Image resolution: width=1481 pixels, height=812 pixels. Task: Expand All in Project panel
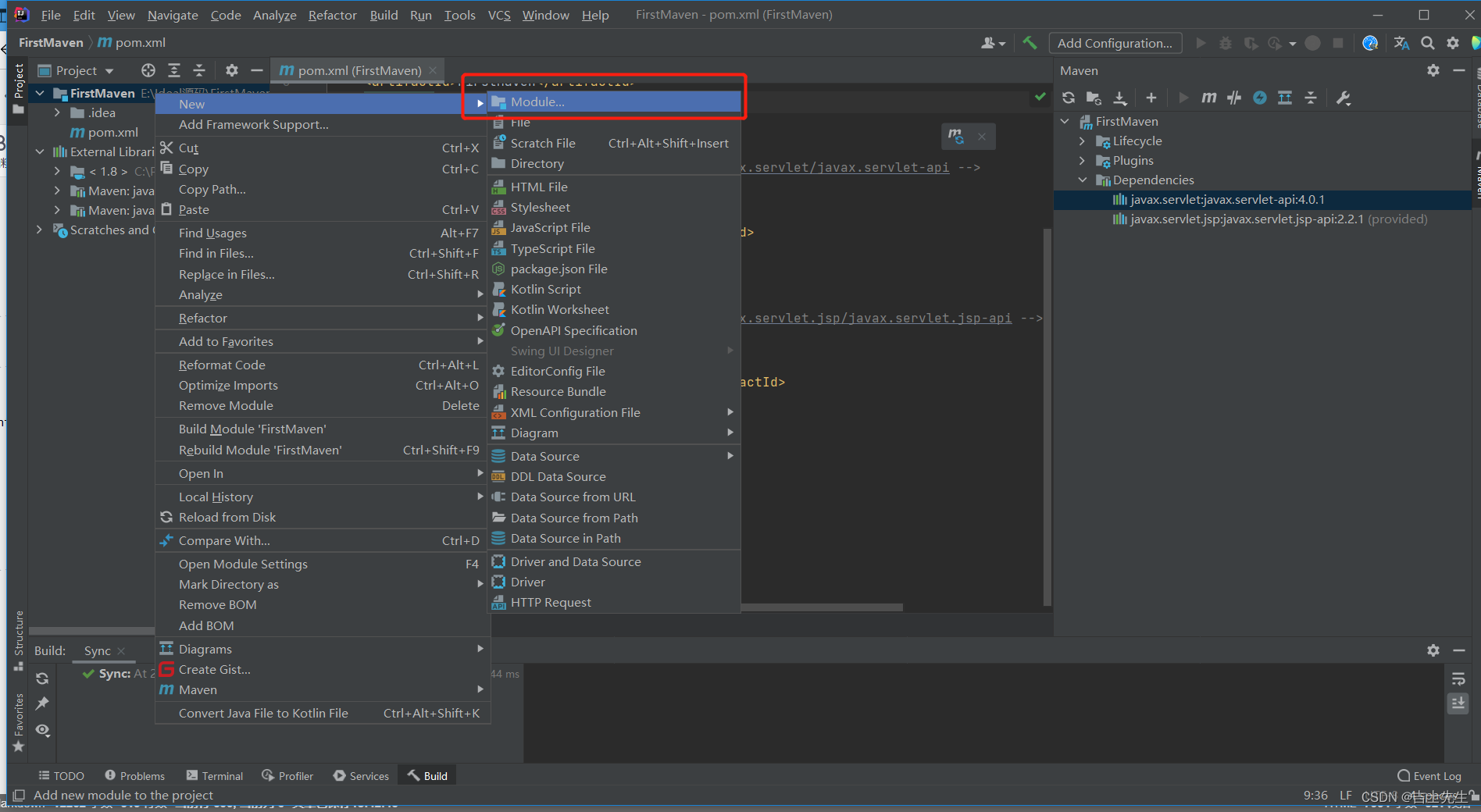174,70
